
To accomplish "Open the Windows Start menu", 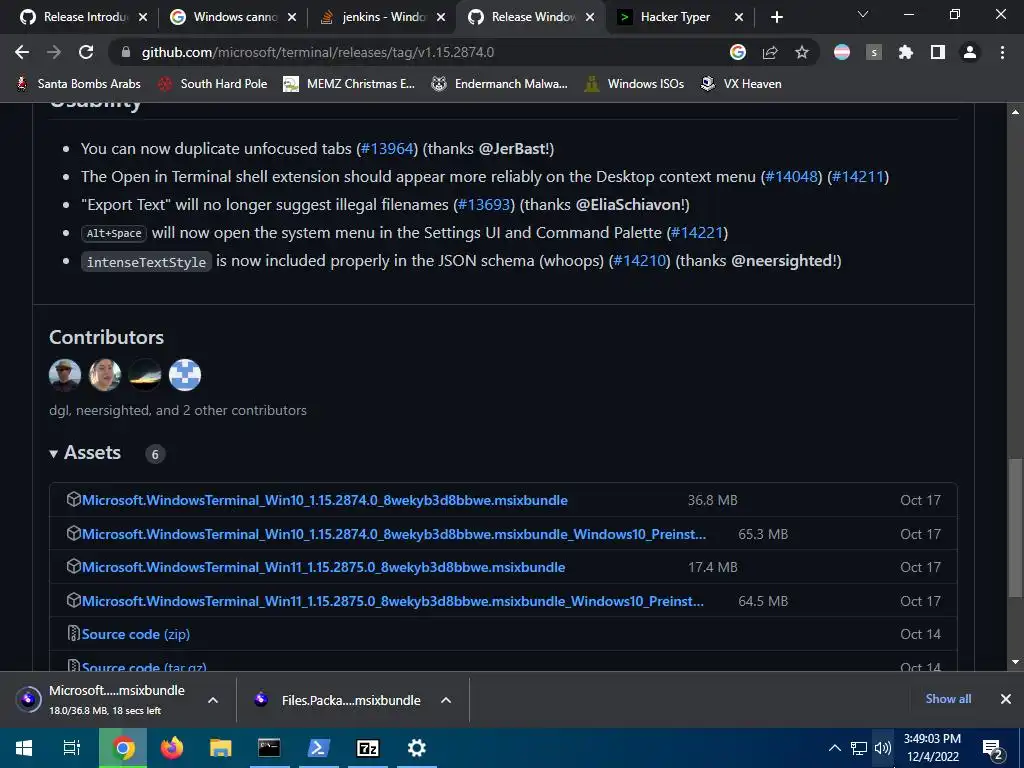I will (x=24, y=748).
